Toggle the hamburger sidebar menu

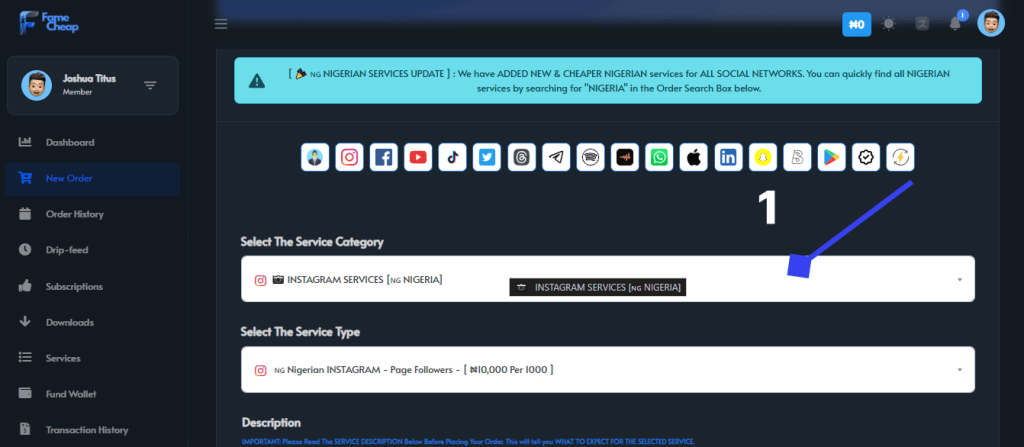pos(221,24)
